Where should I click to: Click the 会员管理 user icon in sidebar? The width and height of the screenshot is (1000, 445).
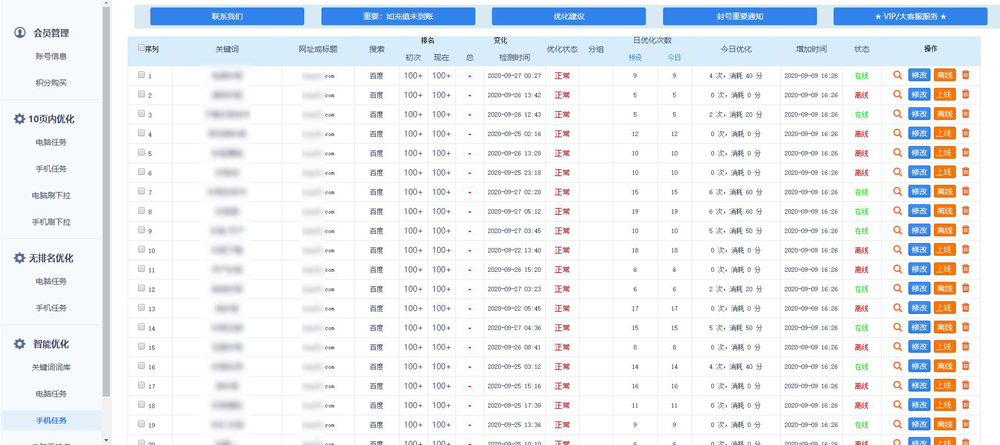tap(20, 33)
